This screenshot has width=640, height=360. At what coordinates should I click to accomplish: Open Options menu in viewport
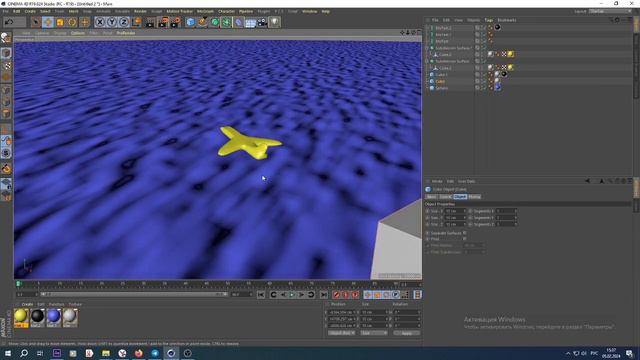pyautogui.click(x=78, y=33)
